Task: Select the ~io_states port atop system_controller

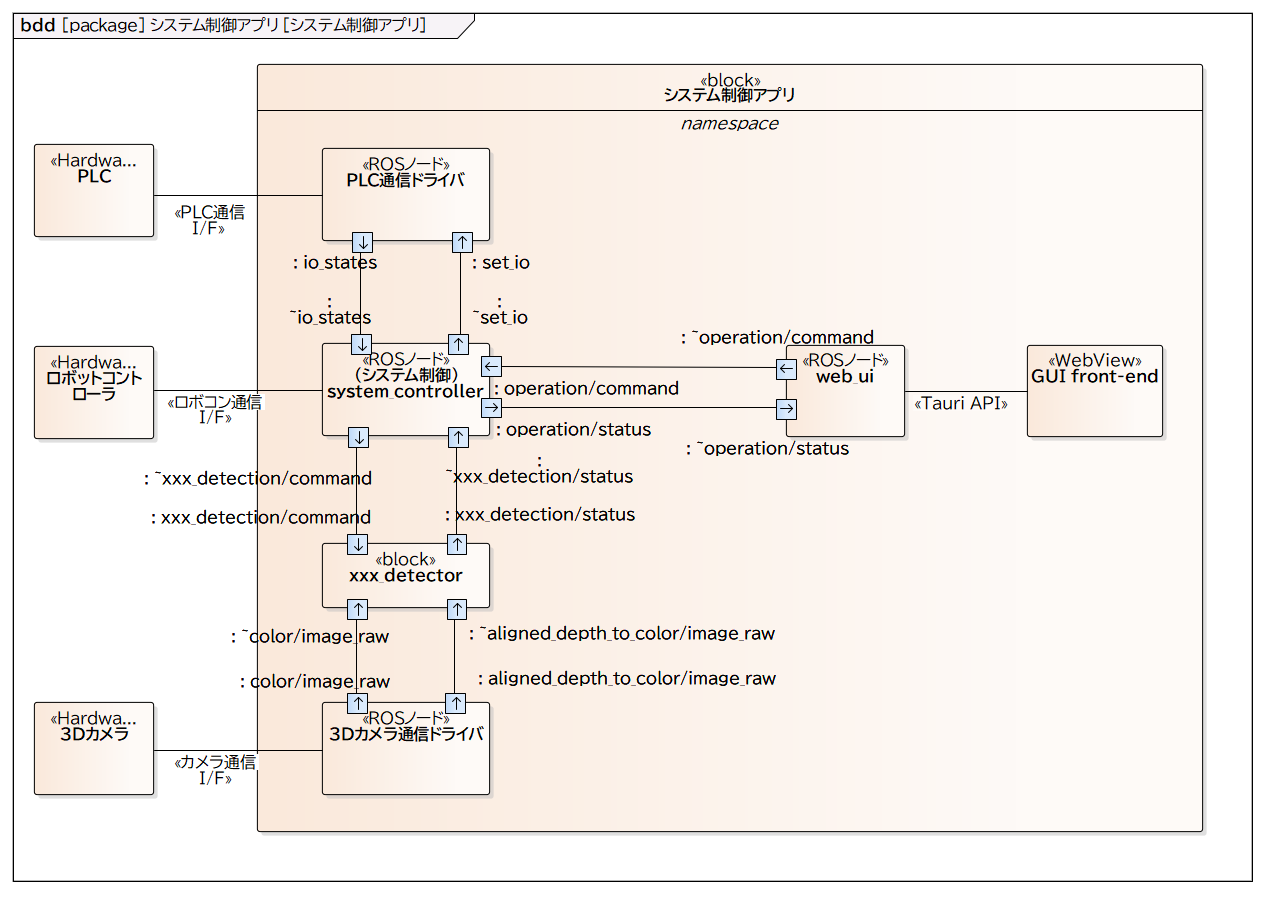Action: (x=362, y=344)
